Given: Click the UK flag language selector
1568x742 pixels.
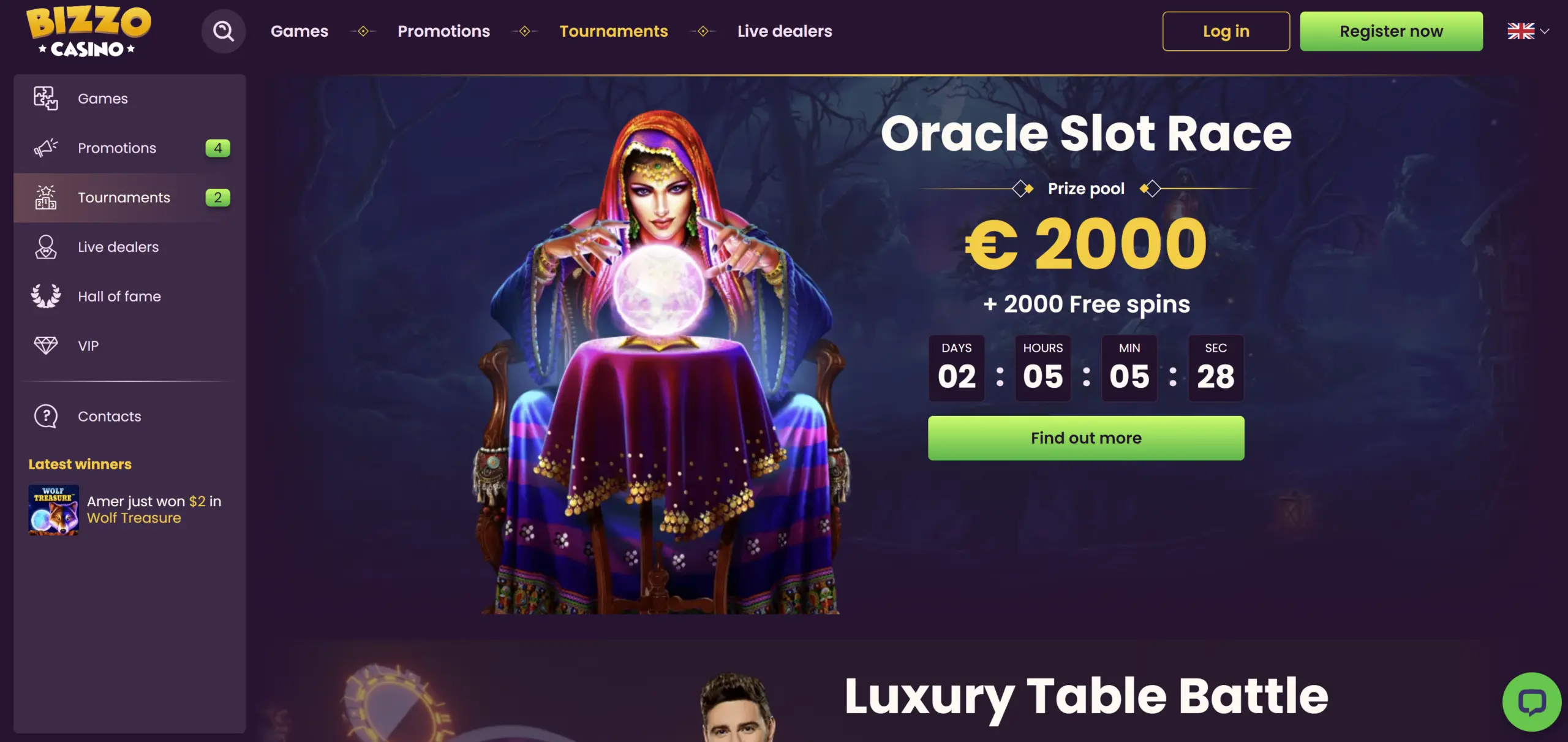Looking at the screenshot, I should point(1521,31).
